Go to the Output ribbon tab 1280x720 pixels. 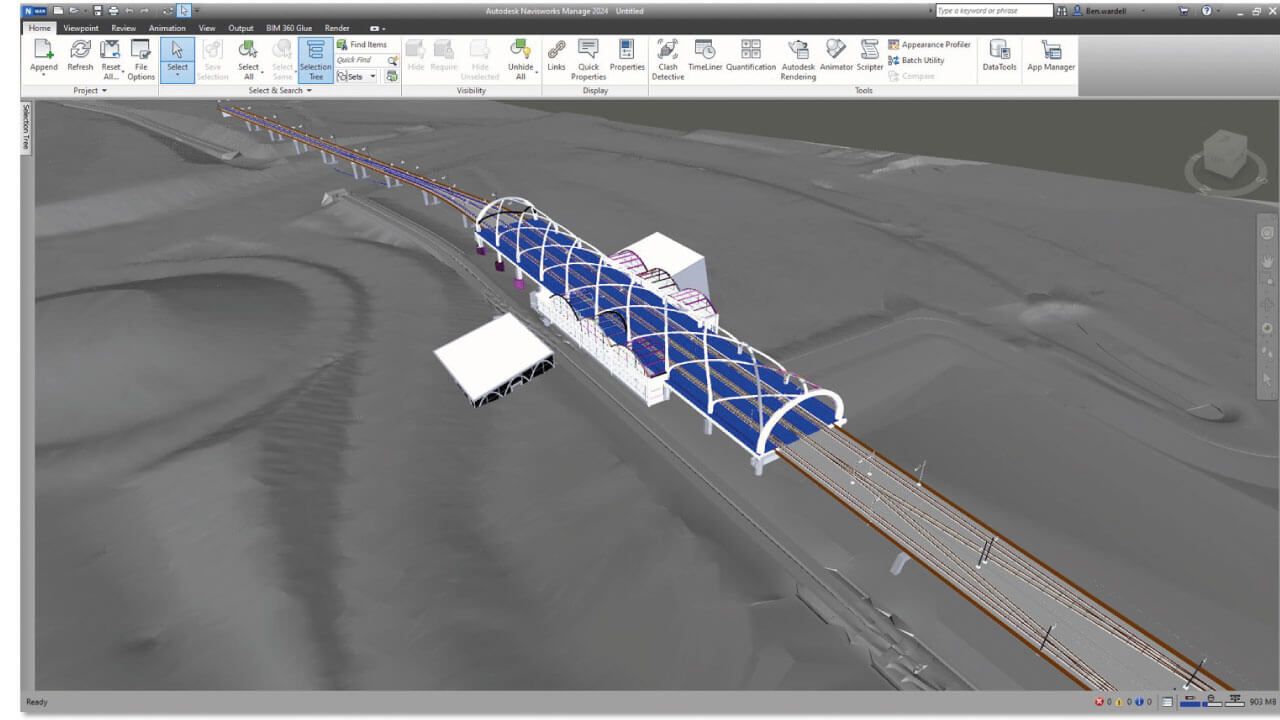[x=241, y=28]
